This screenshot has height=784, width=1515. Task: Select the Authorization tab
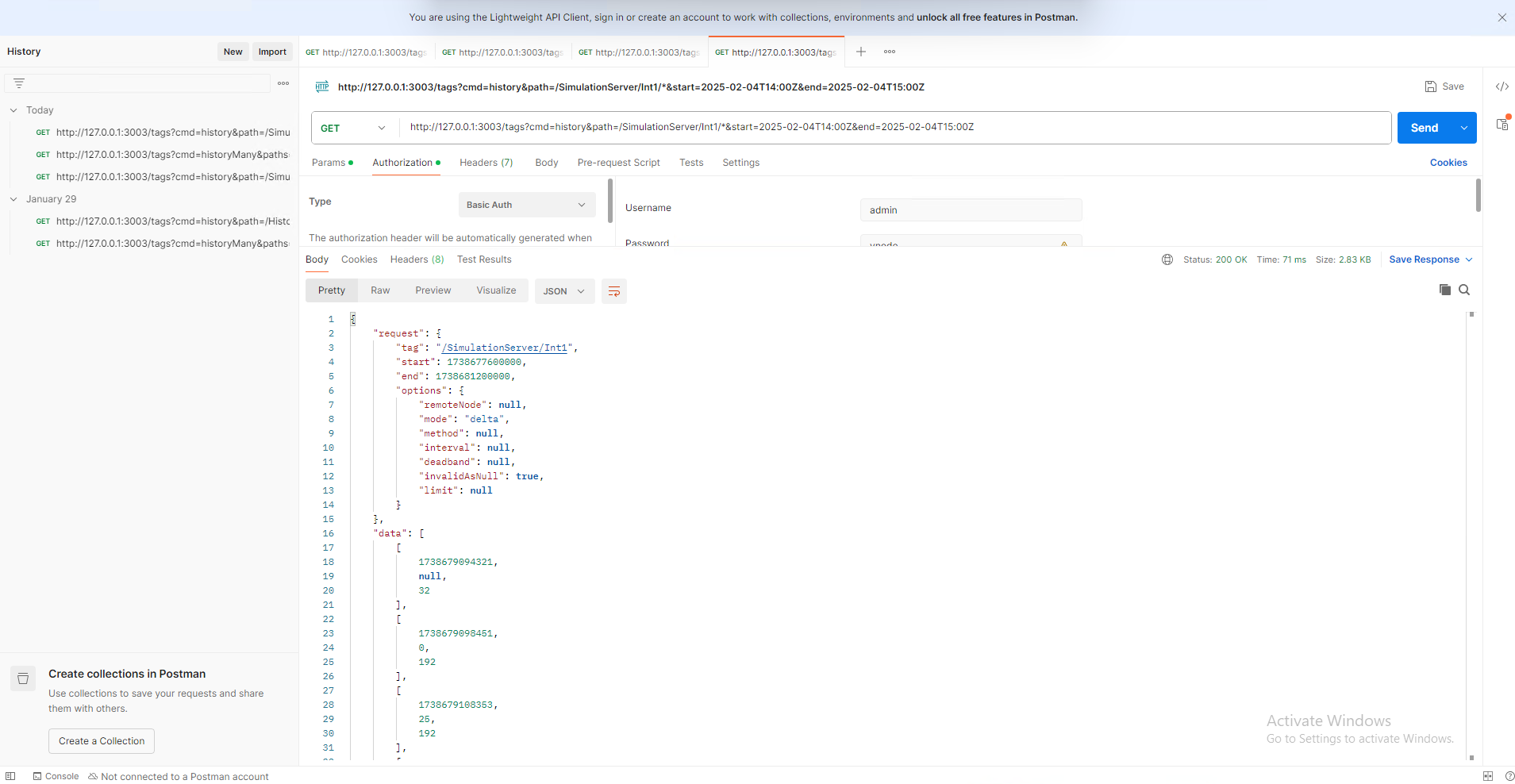pos(406,163)
